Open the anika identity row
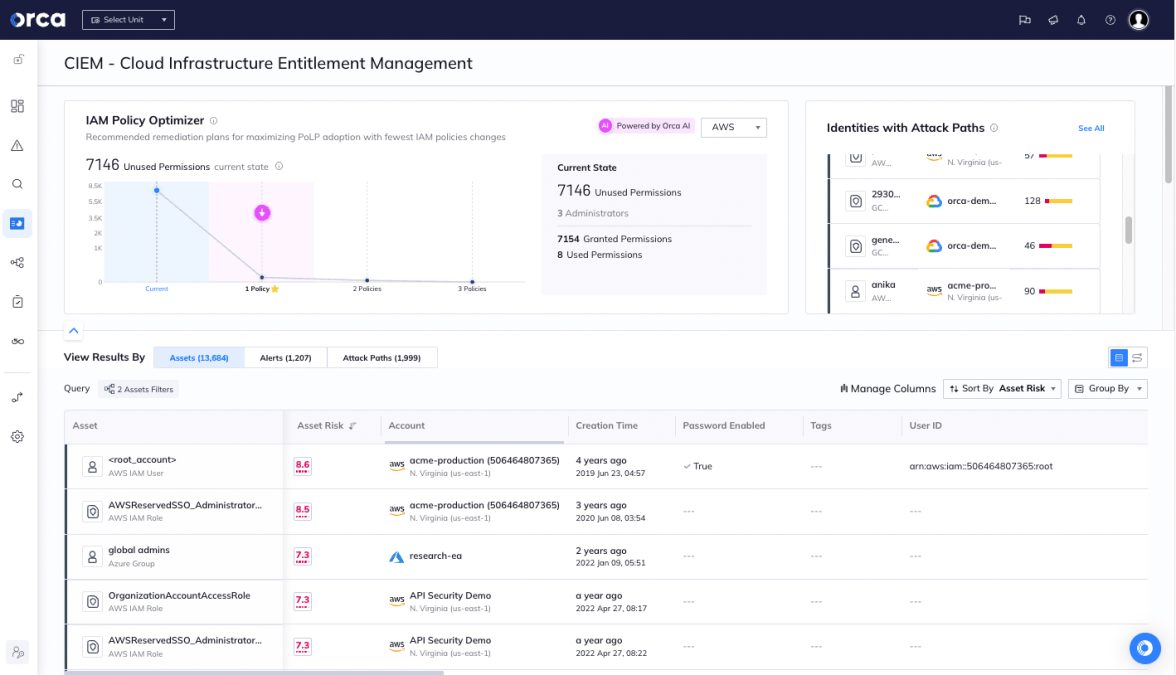The image size is (1176, 675). click(x=964, y=291)
